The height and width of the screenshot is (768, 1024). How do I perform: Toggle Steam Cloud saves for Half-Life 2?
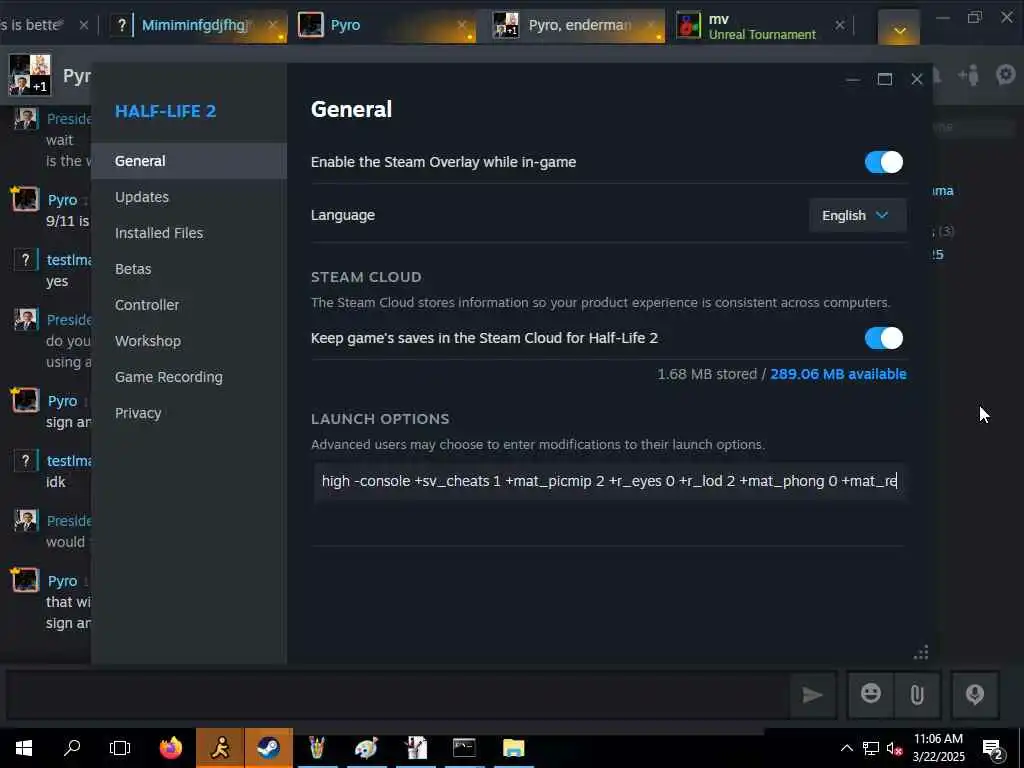coord(884,338)
